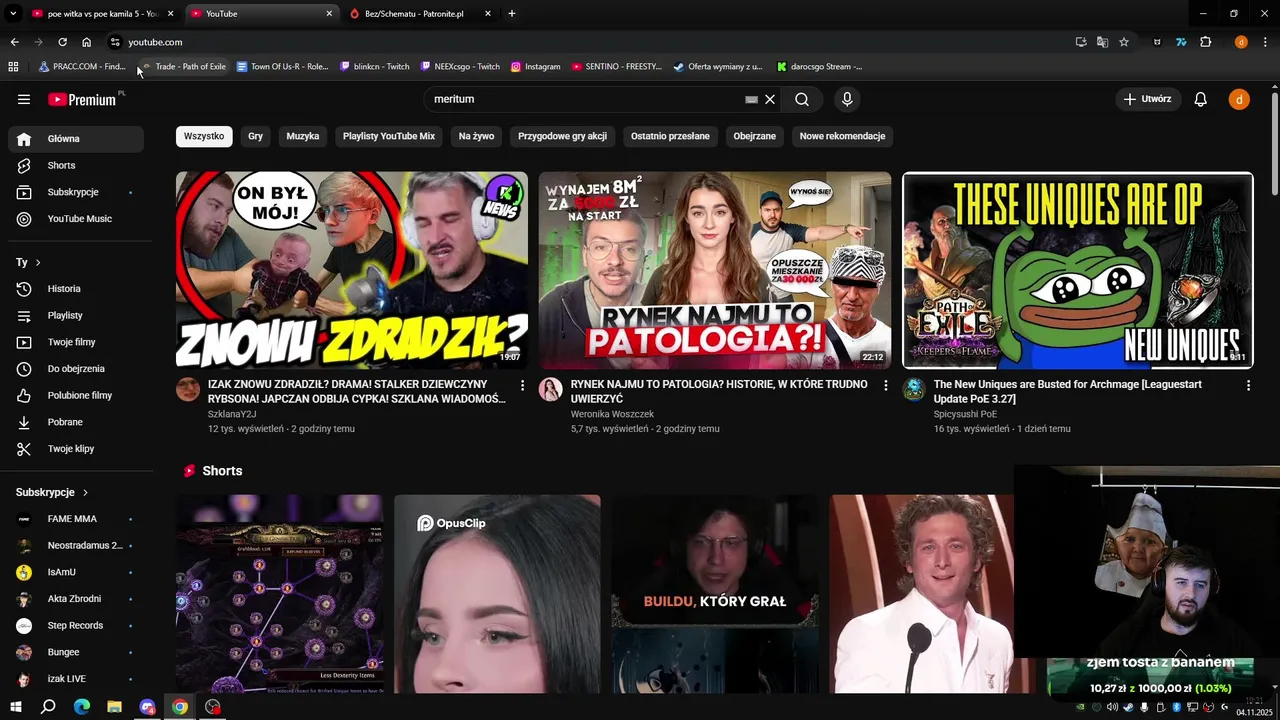Open Akta Zbrodni subscription channel

pyautogui.click(x=76, y=599)
